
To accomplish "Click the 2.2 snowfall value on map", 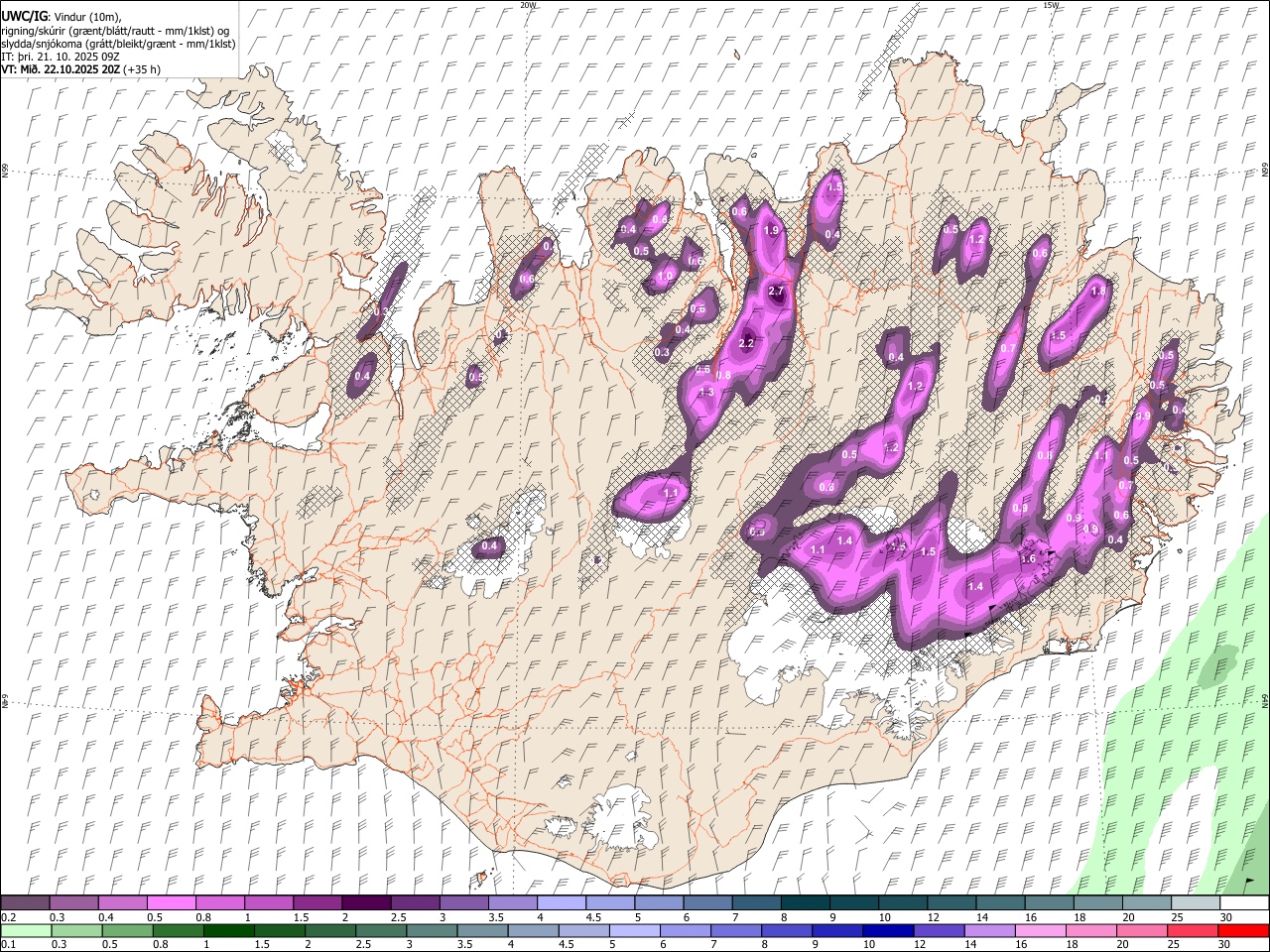I will click(747, 343).
